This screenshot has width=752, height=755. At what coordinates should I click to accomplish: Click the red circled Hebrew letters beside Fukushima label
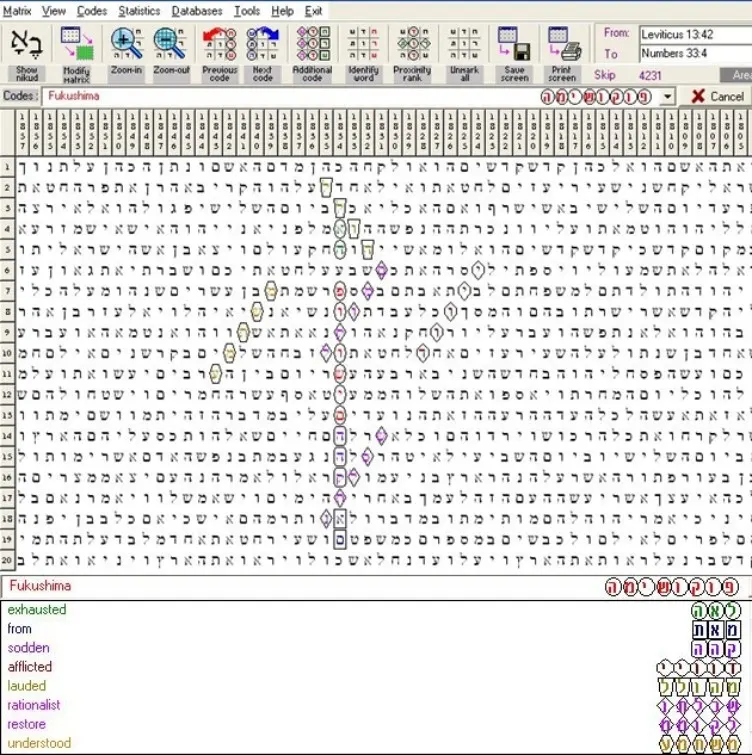(x=672, y=587)
